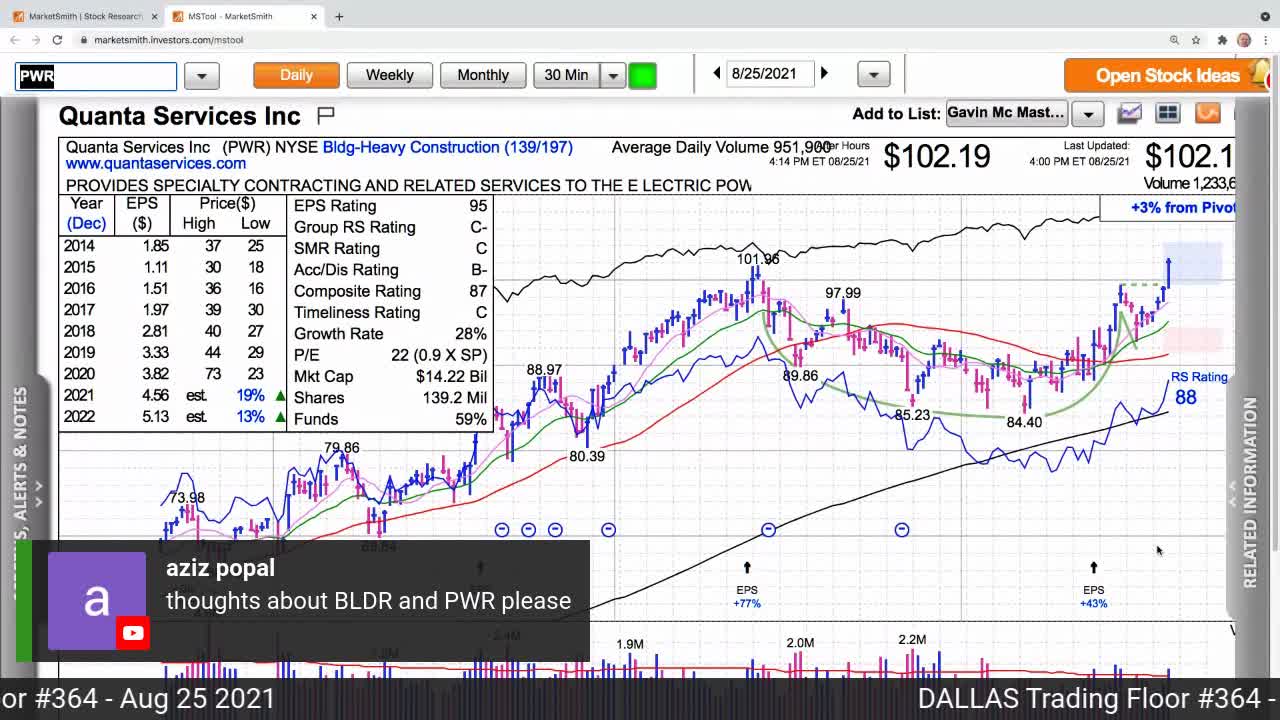Reload the page in the browser

click(57, 40)
